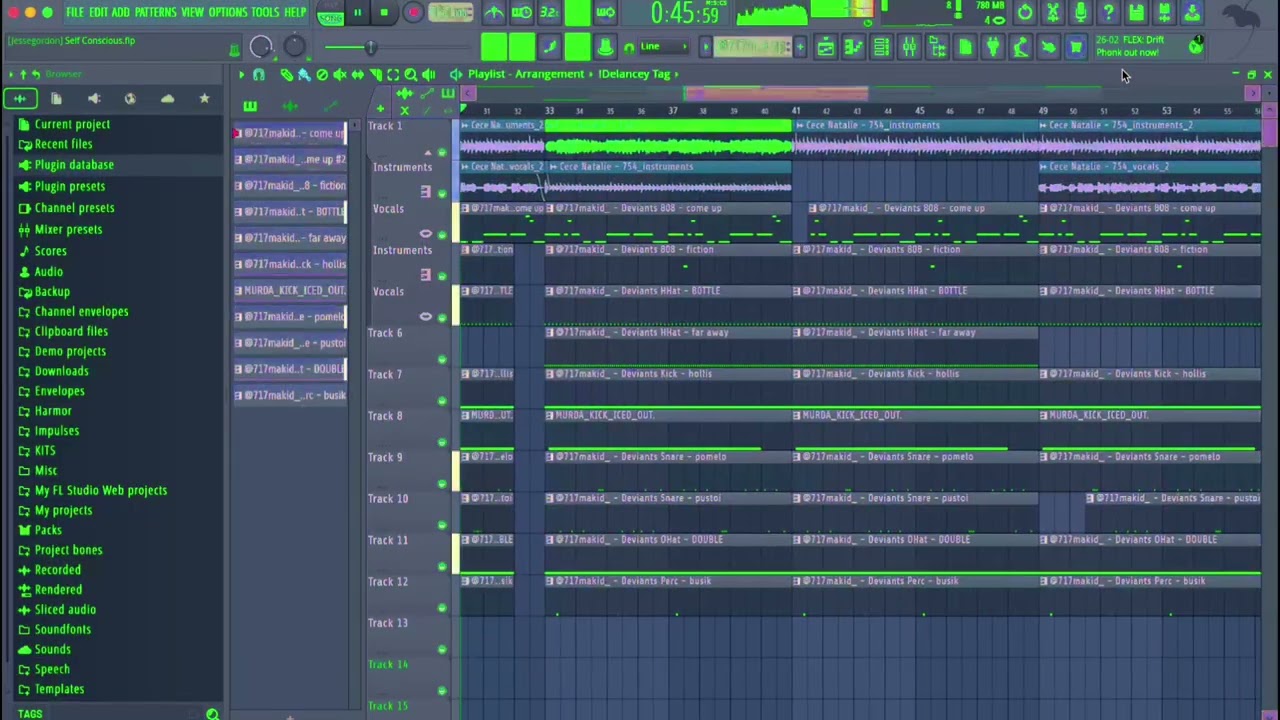
Task: Select the Select tool in Playlist
Action: [393, 74]
